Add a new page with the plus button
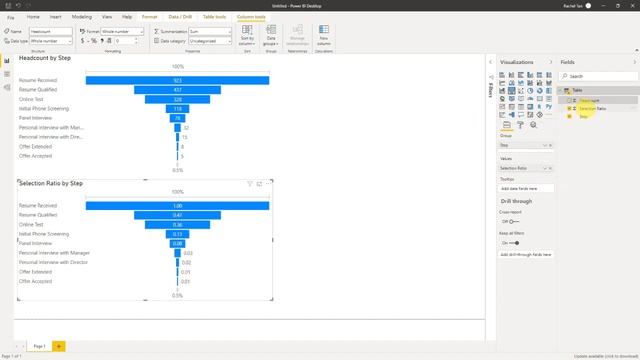The width and height of the screenshot is (640, 360). 58,347
